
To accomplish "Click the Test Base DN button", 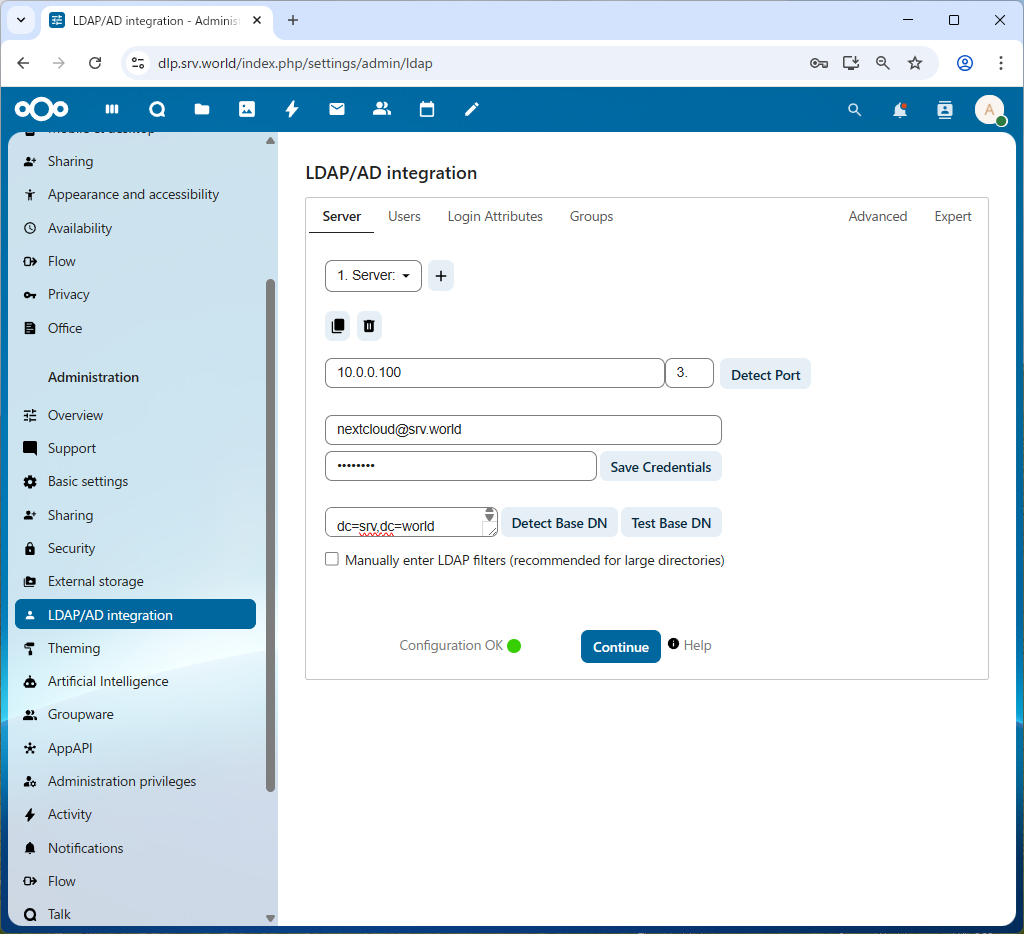I will tap(671, 523).
